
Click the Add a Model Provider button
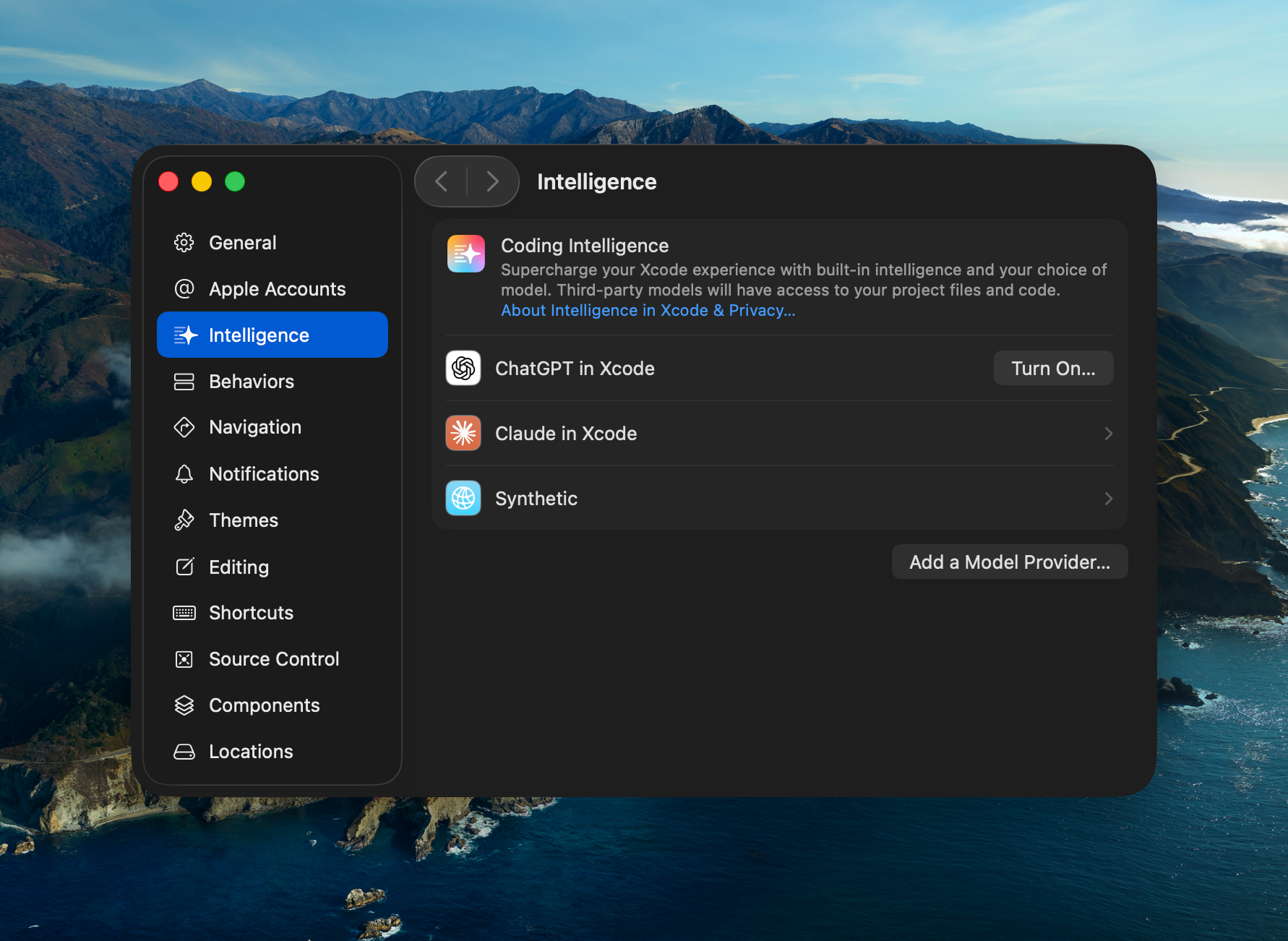1009,562
